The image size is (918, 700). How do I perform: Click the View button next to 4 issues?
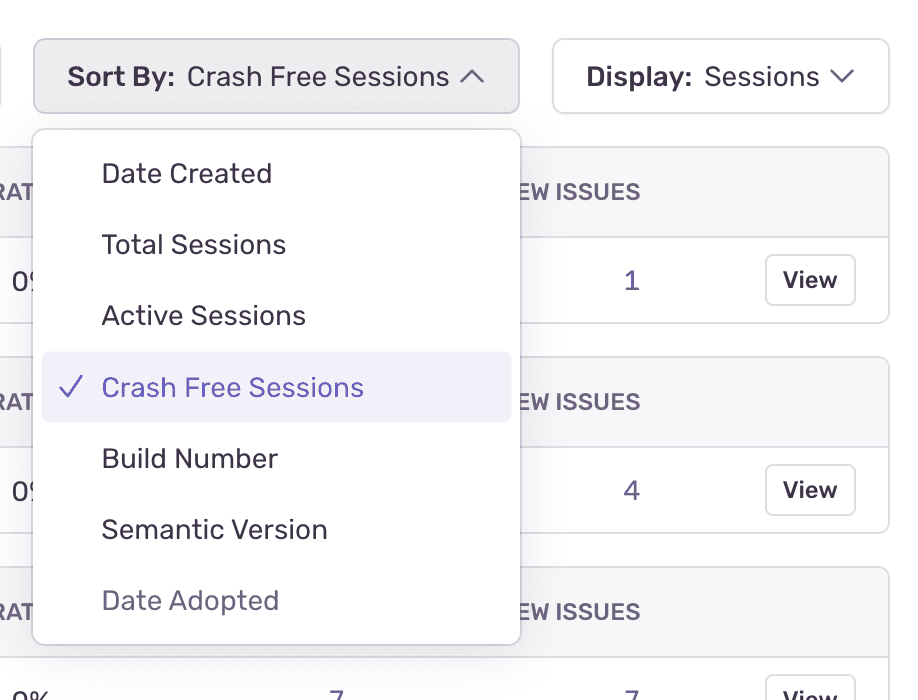click(x=810, y=490)
